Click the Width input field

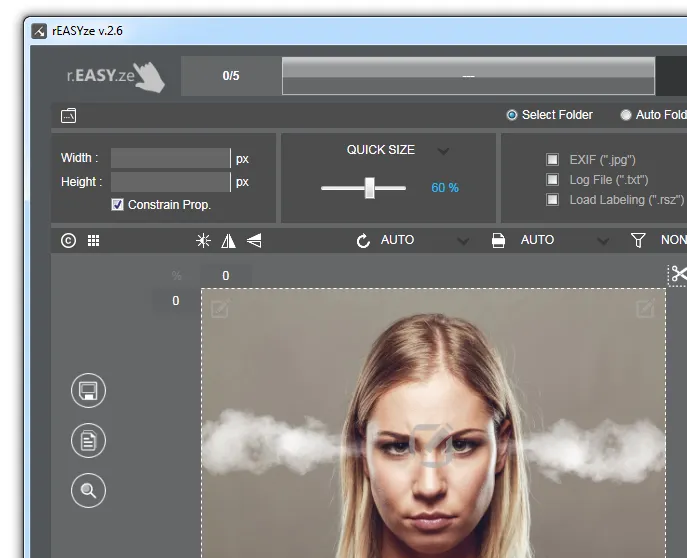pos(170,158)
